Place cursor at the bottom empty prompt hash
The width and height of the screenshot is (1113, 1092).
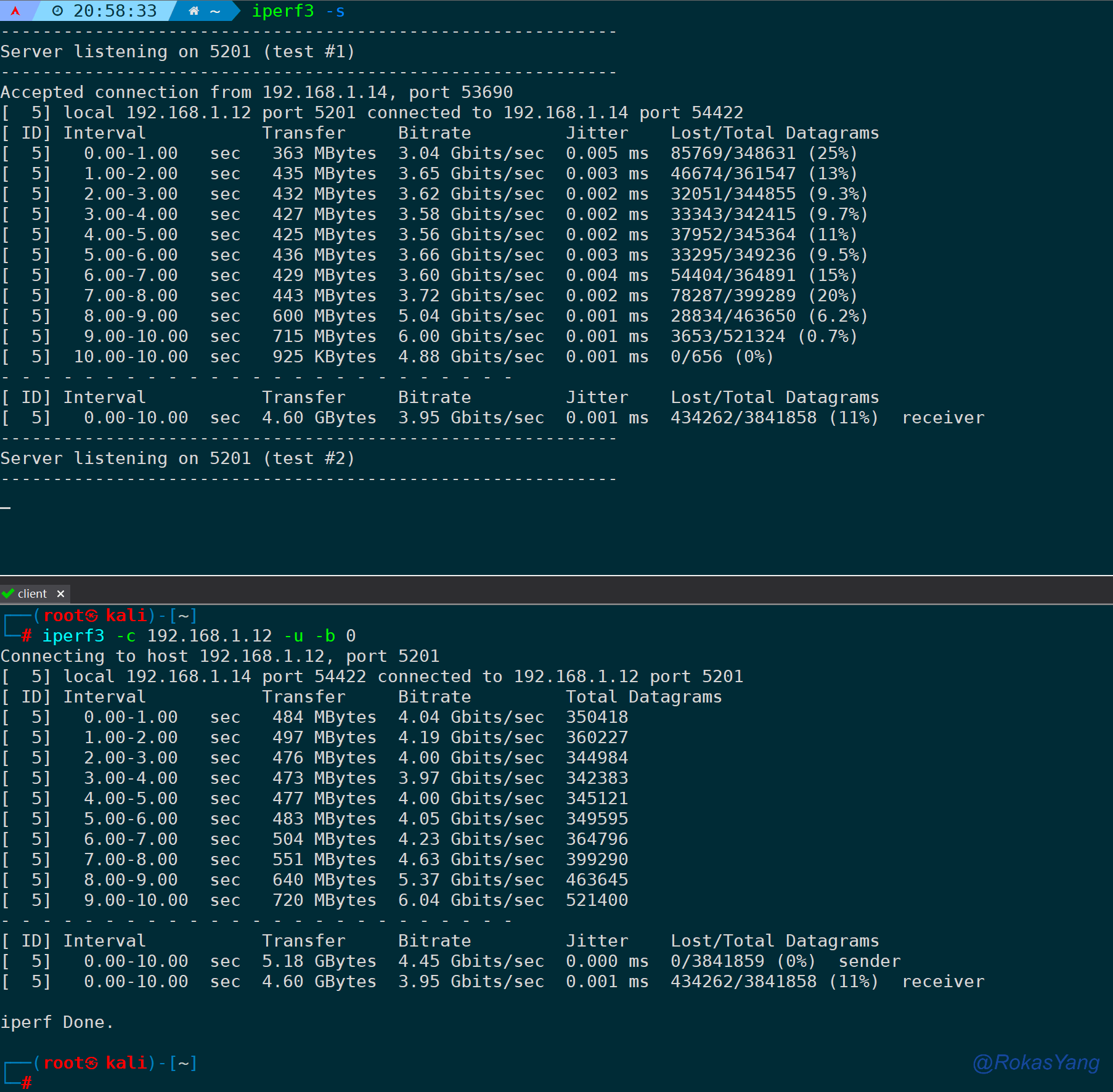(26, 1082)
